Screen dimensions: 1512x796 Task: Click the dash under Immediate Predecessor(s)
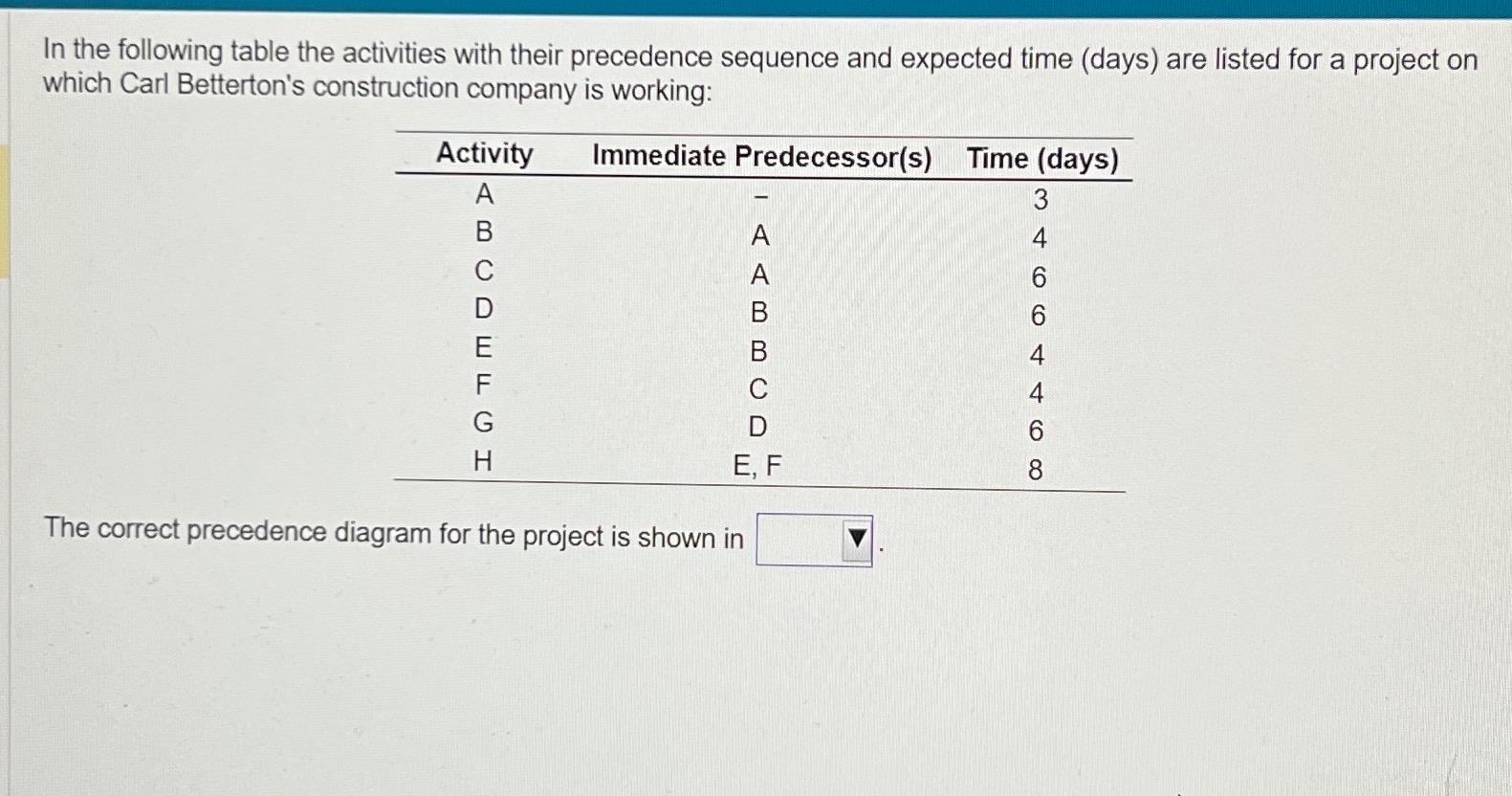(760, 199)
